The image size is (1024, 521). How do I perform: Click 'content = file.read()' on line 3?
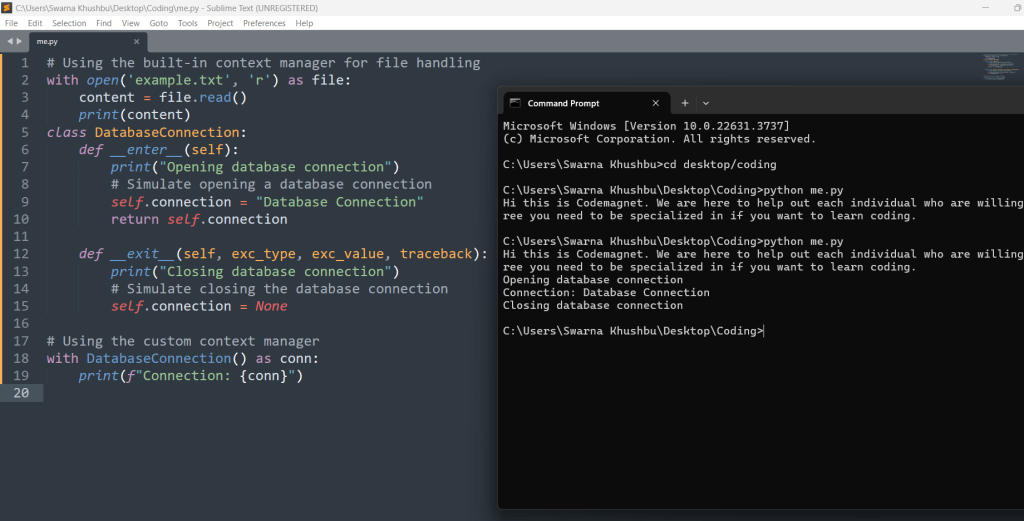point(163,97)
